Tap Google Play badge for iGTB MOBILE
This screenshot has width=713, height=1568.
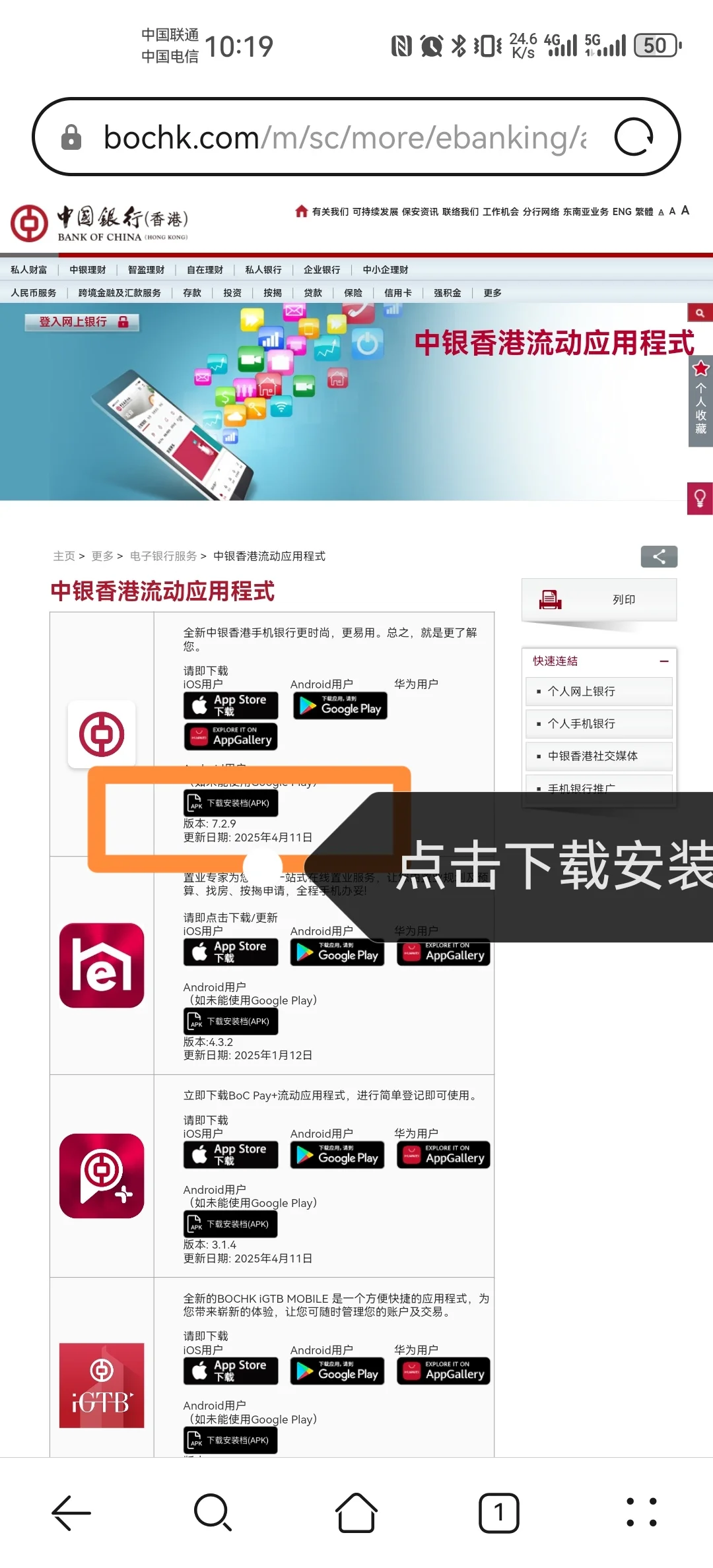[337, 1371]
